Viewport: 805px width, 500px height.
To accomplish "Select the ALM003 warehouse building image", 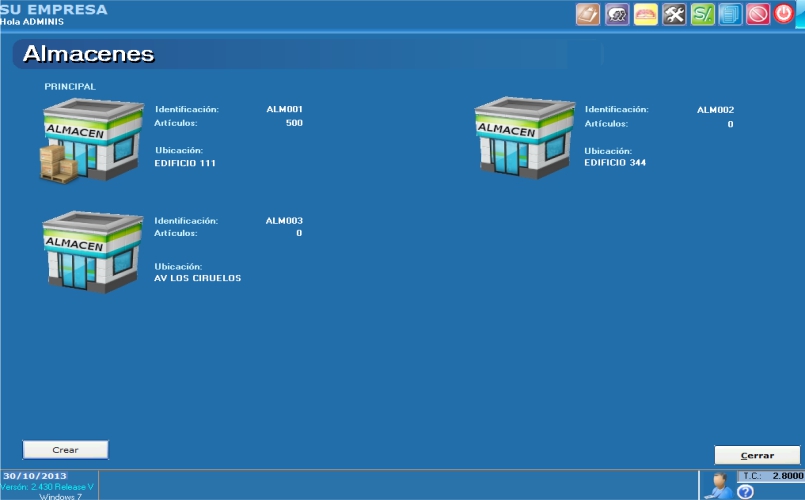I will [x=89, y=251].
